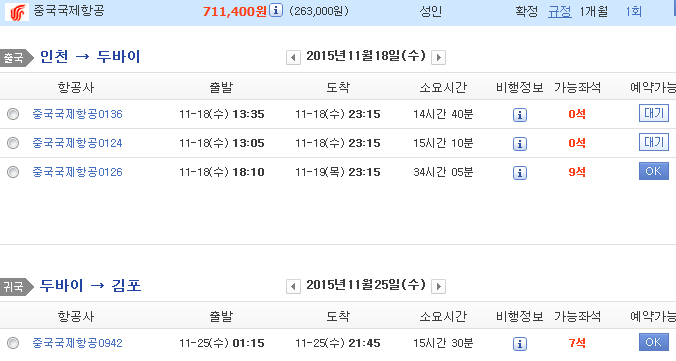Go to previous day before 11월25일 return

[x=293, y=286]
